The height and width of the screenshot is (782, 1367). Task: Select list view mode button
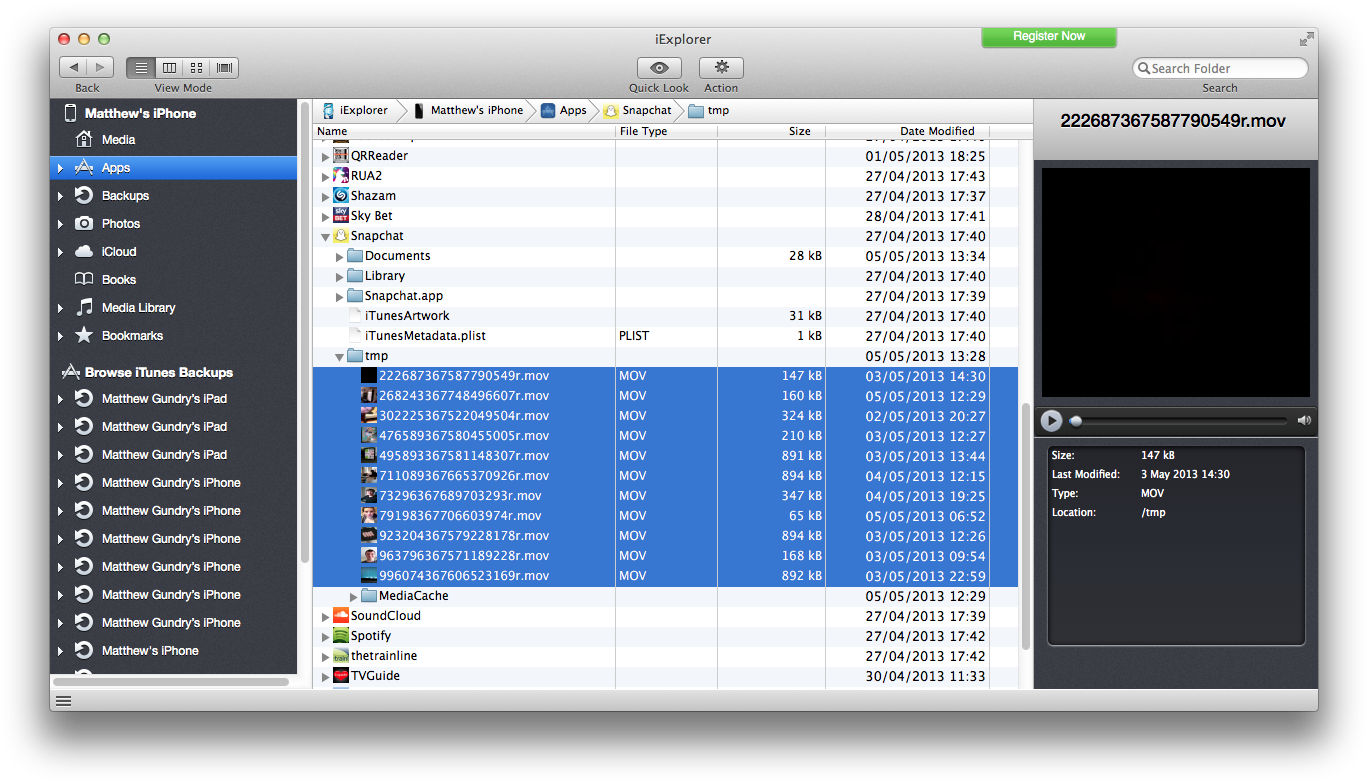(x=141, y=68)
